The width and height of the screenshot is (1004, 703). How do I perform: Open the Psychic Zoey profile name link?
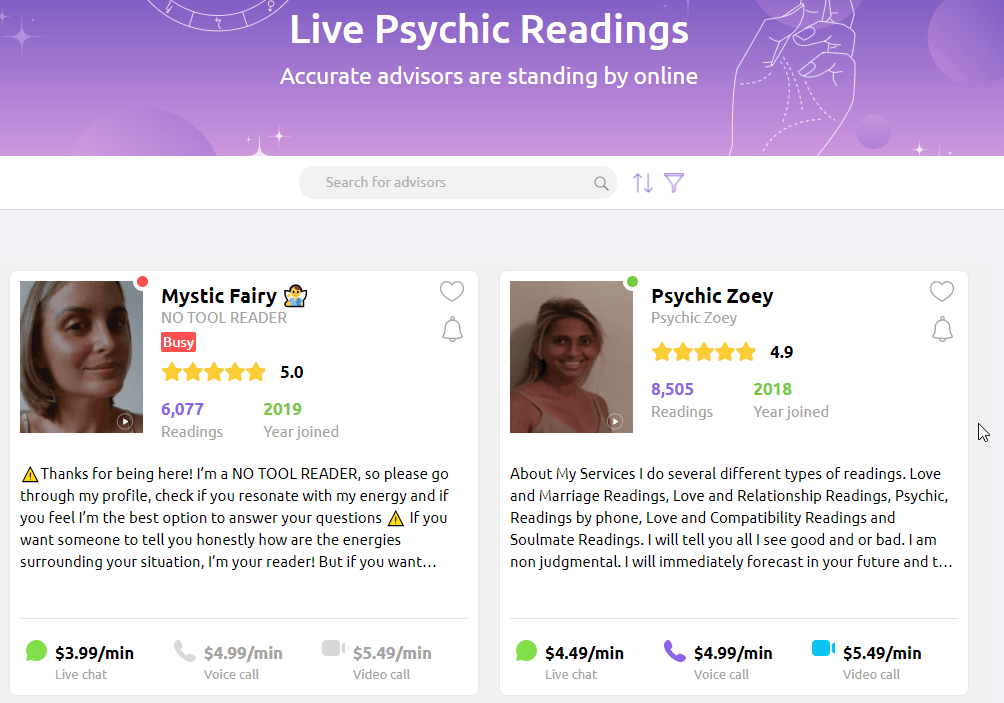[712, 296]
